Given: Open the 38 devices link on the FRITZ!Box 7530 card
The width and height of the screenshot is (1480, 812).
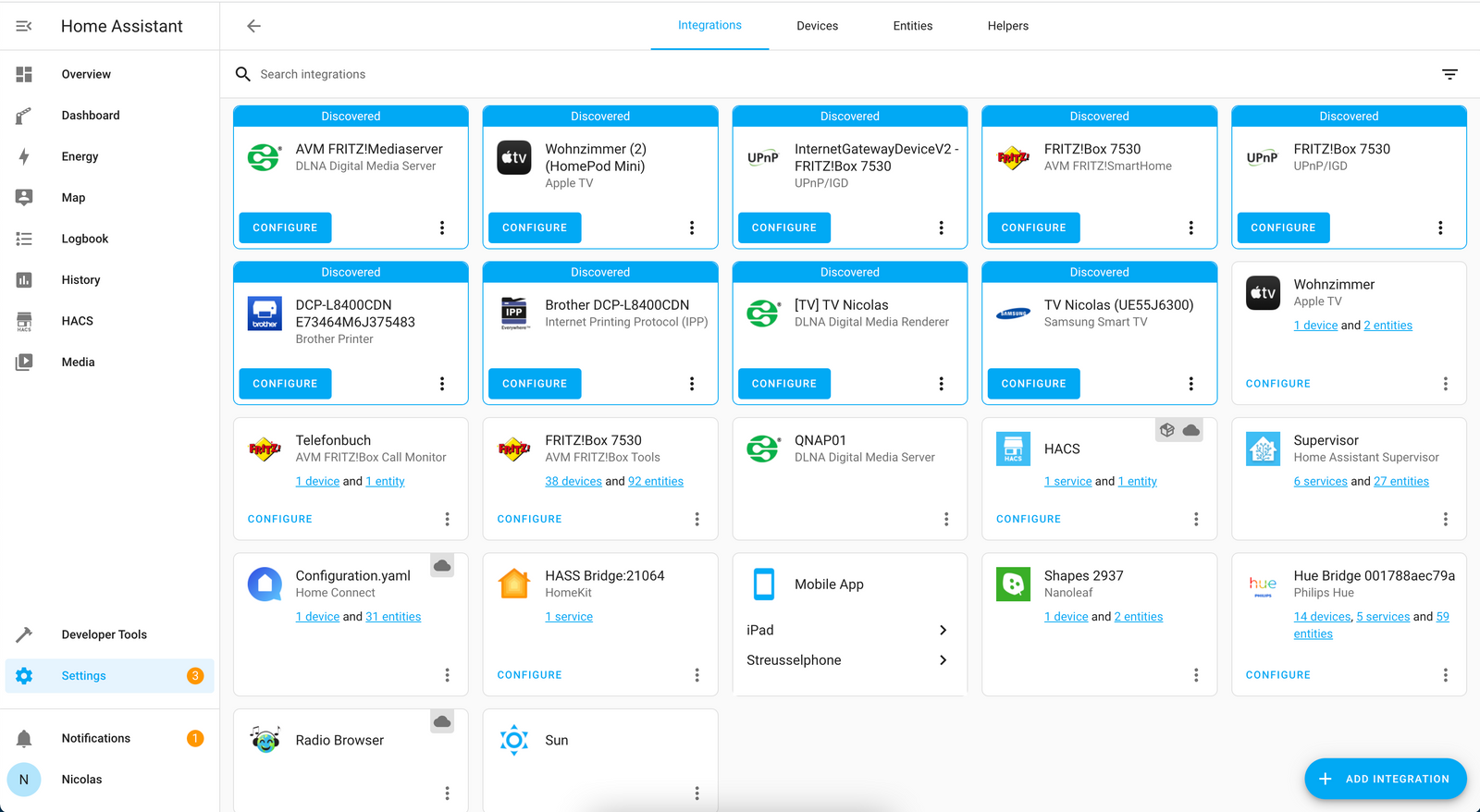Looking at the screenshot, I should click(573, 481).
